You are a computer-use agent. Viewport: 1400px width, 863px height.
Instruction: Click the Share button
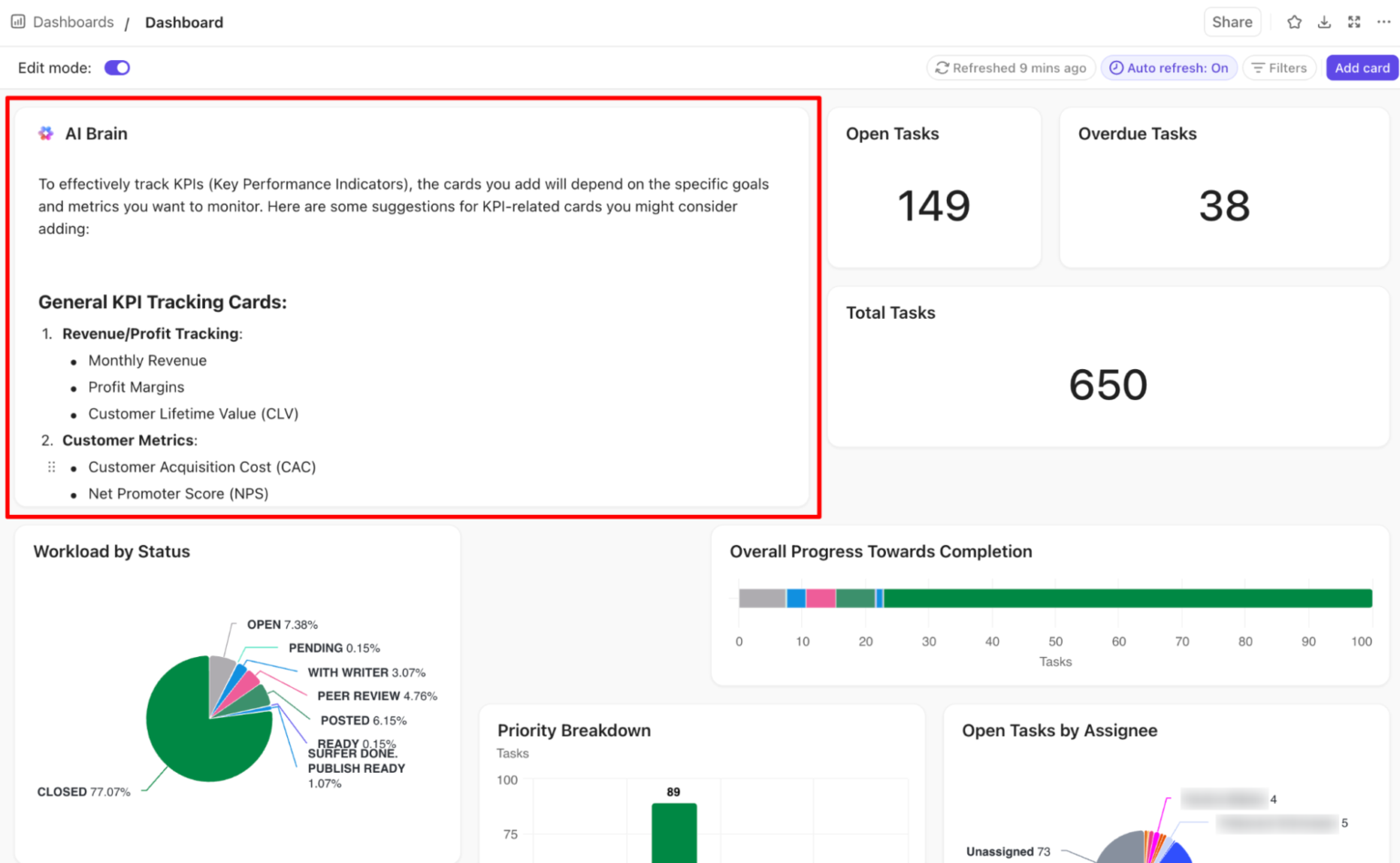1232,22
